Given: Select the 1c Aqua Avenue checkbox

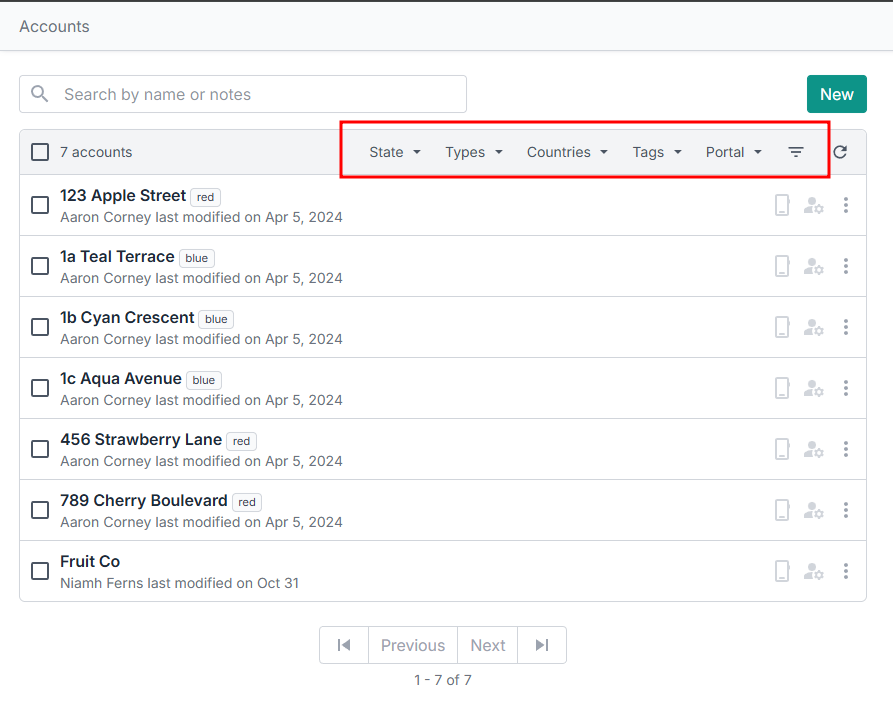Looking at the screenshot, I should (x=40, y=388).
